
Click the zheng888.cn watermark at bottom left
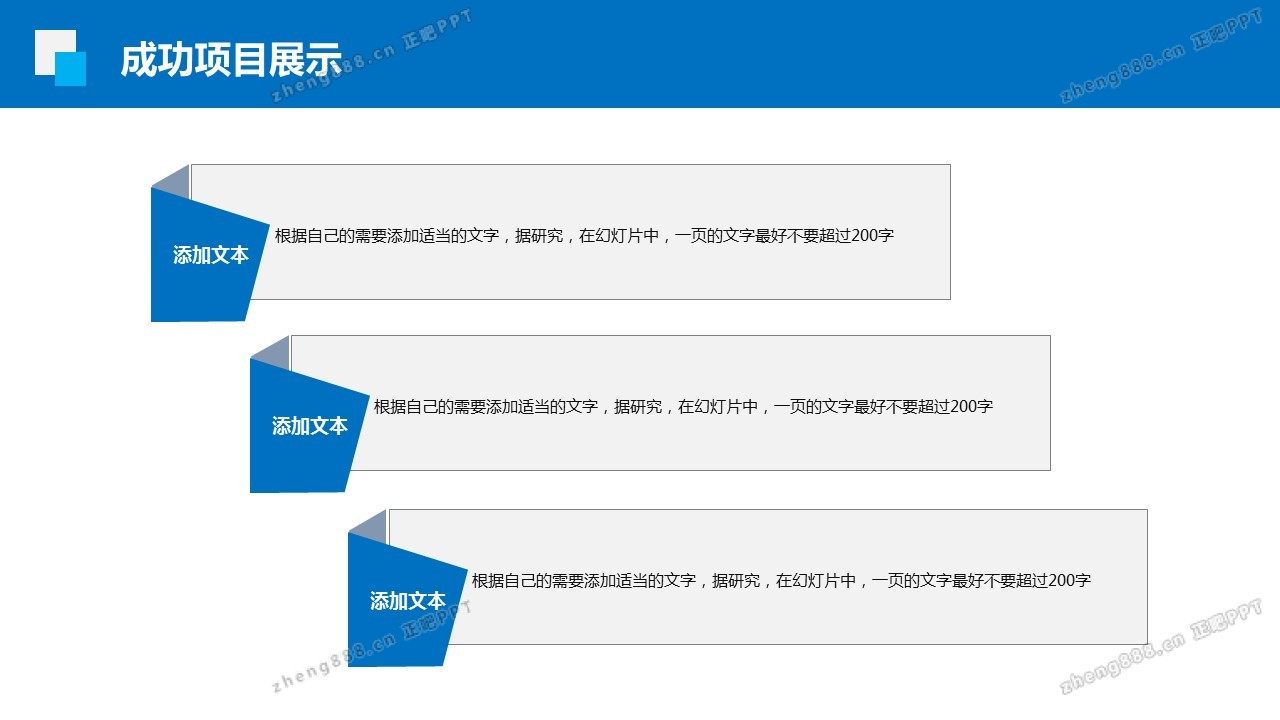pyautogui.click(x=370, y=648)
